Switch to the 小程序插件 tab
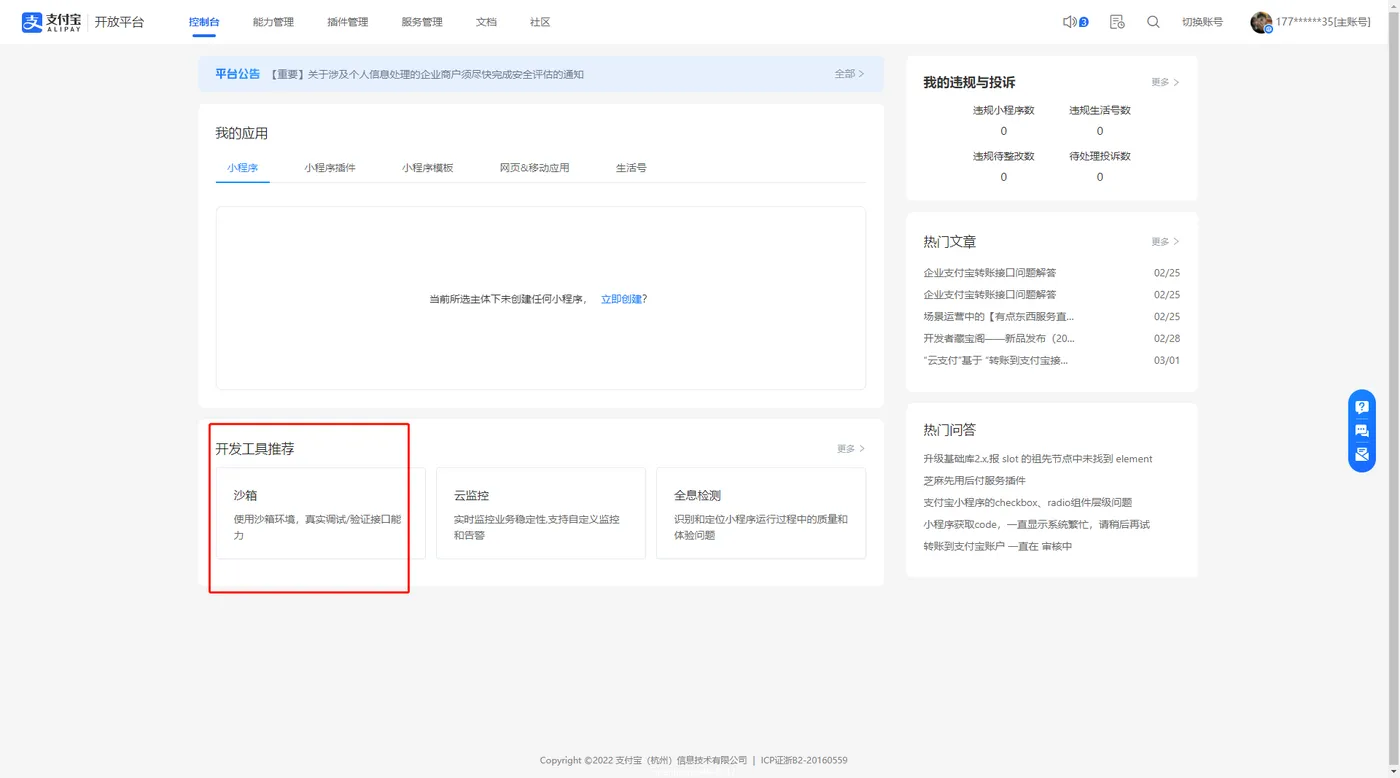This screenshot has height=778, width=1400. (x=330, y=168)
